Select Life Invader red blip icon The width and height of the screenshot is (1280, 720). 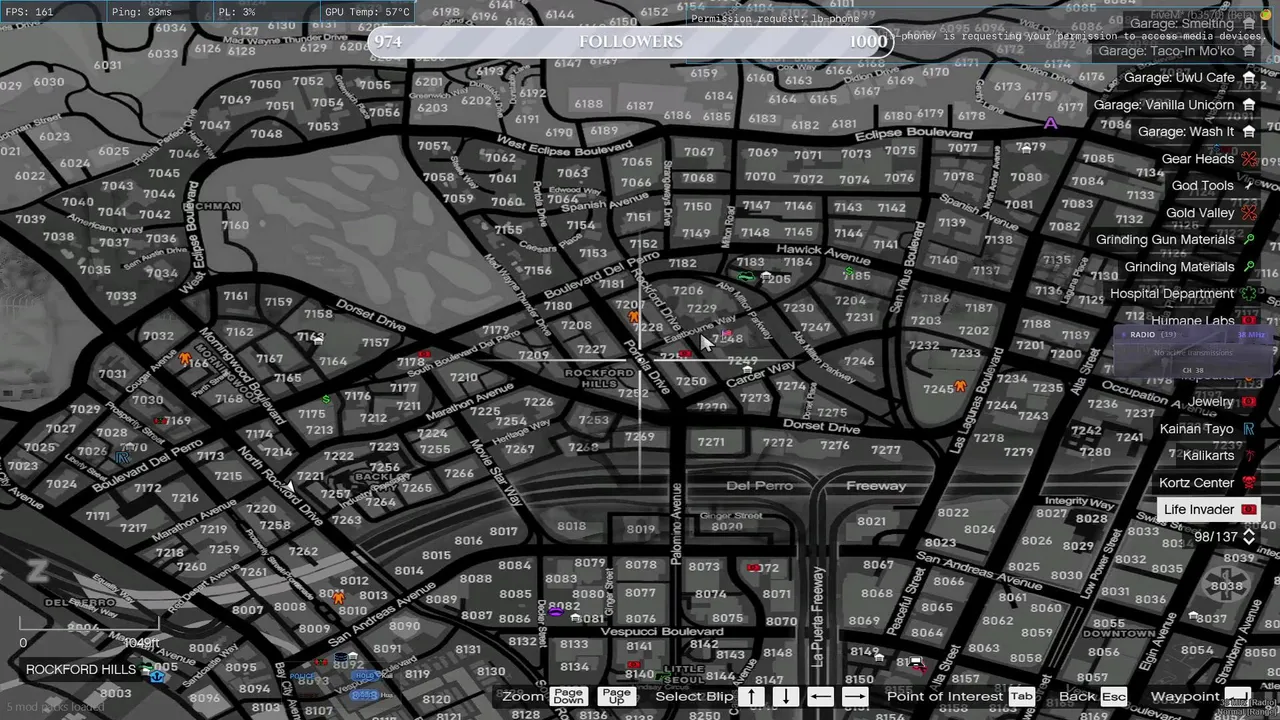tap(1249, 509)
